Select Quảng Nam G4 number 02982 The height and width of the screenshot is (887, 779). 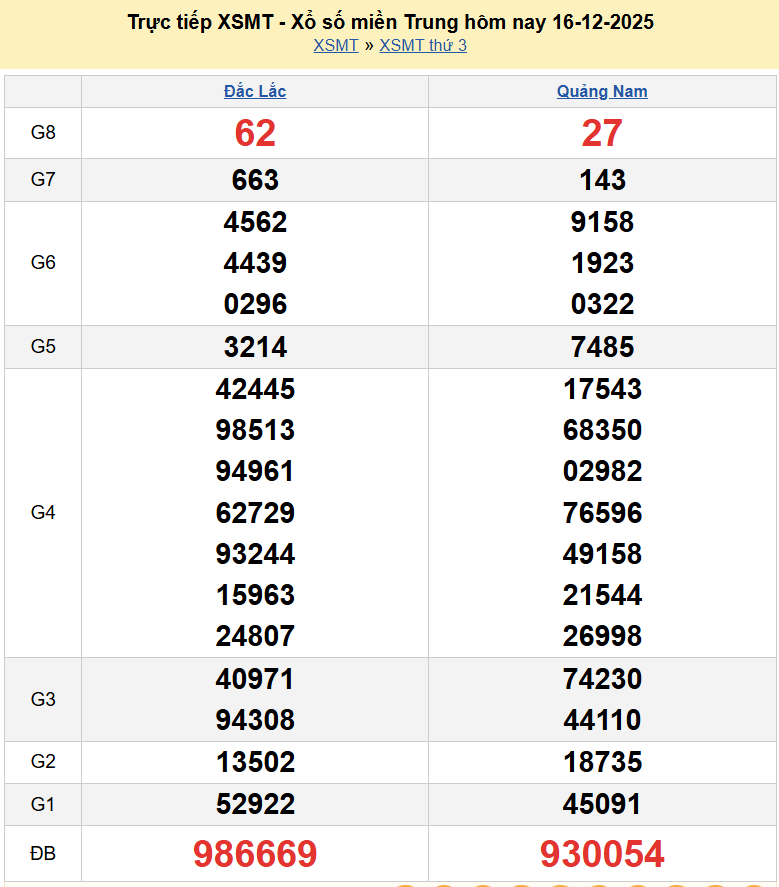[x=602, y=471]
